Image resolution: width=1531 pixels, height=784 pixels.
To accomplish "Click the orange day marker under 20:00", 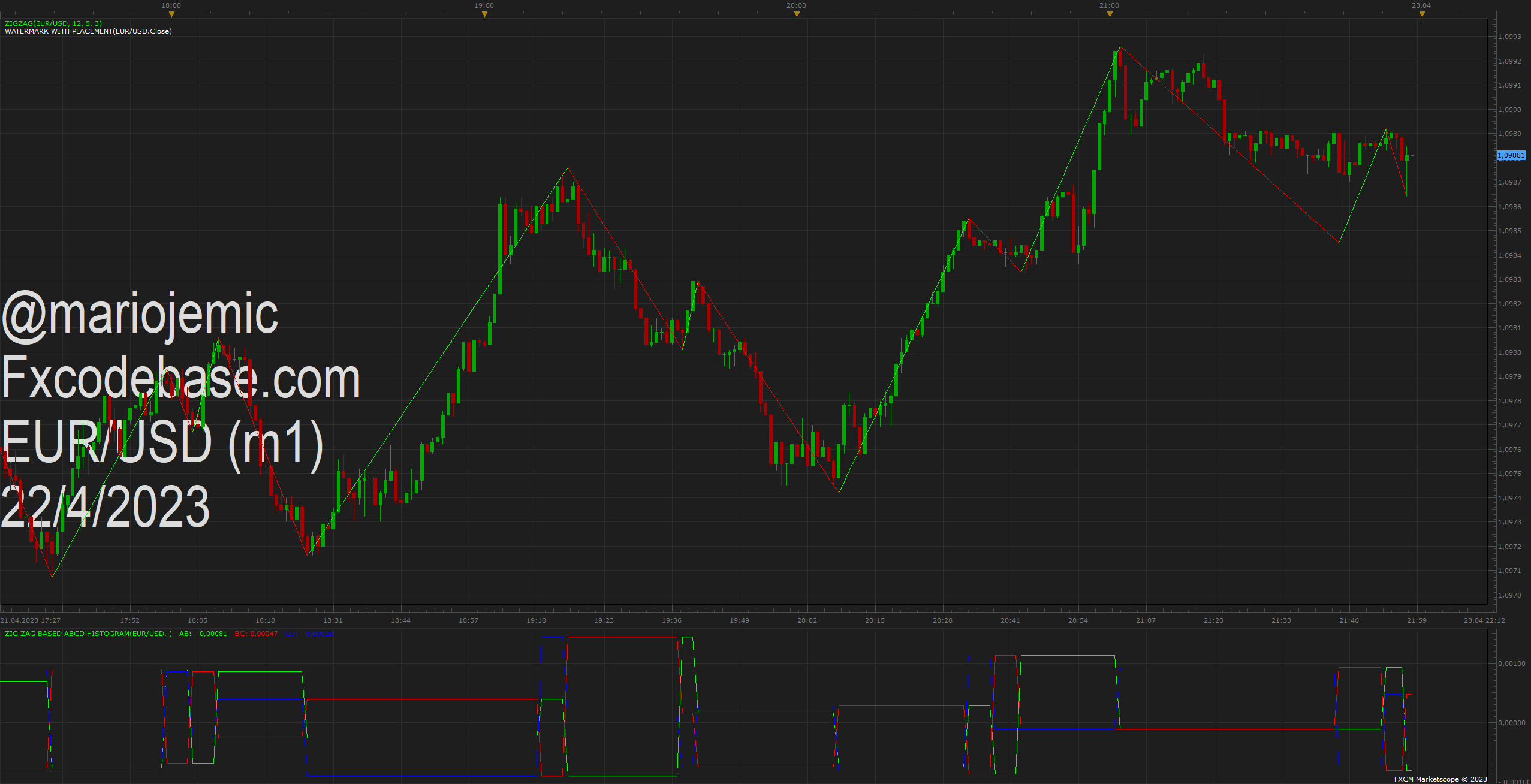I will 797,14.
